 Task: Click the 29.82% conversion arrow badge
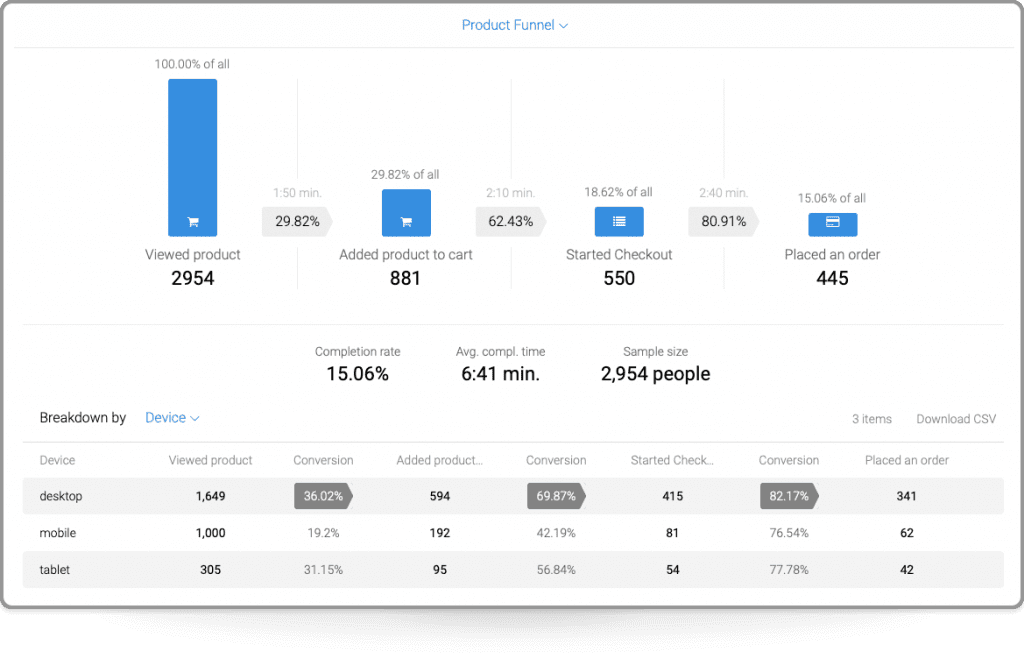(296, 221)
